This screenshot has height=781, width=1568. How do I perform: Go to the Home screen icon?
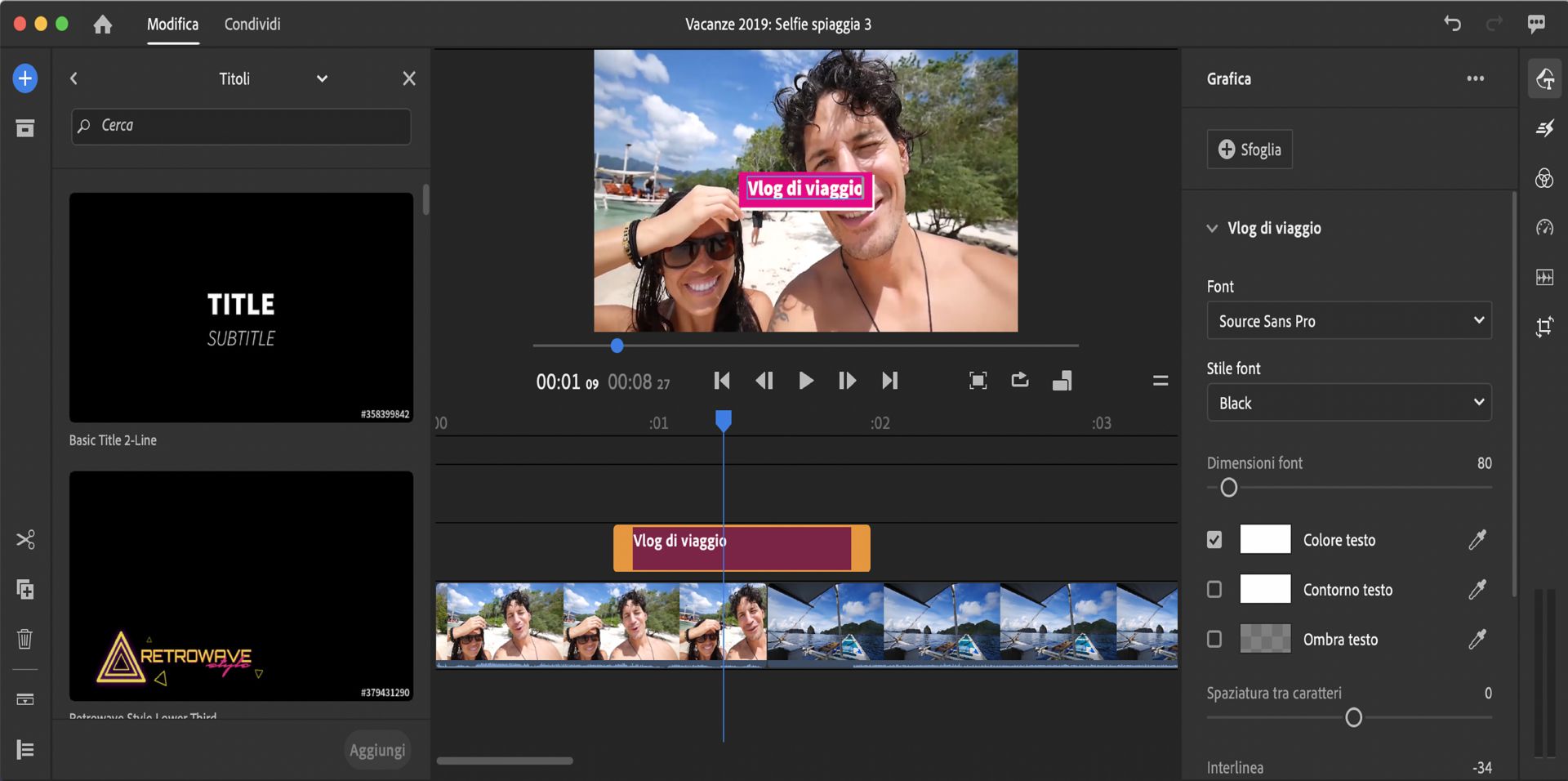(x=102, y=25)
